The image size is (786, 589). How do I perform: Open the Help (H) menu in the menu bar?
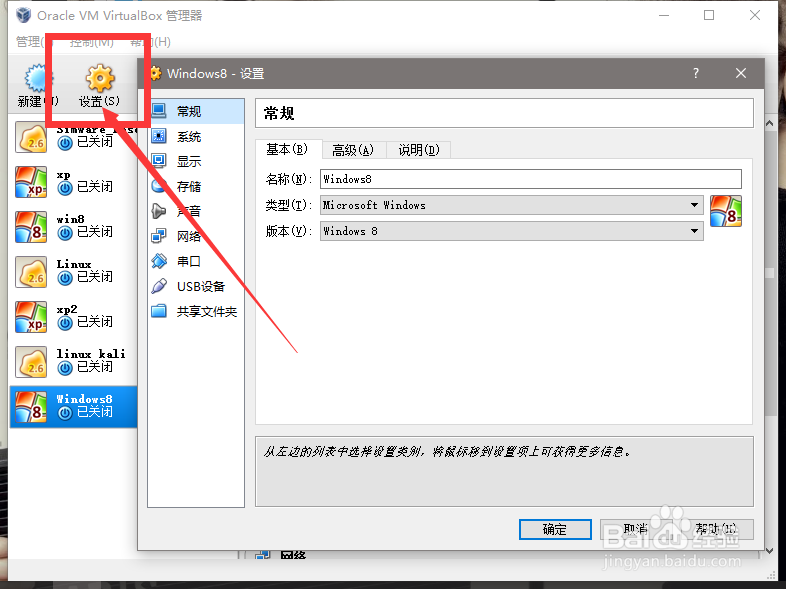click(x=150, y=42)
